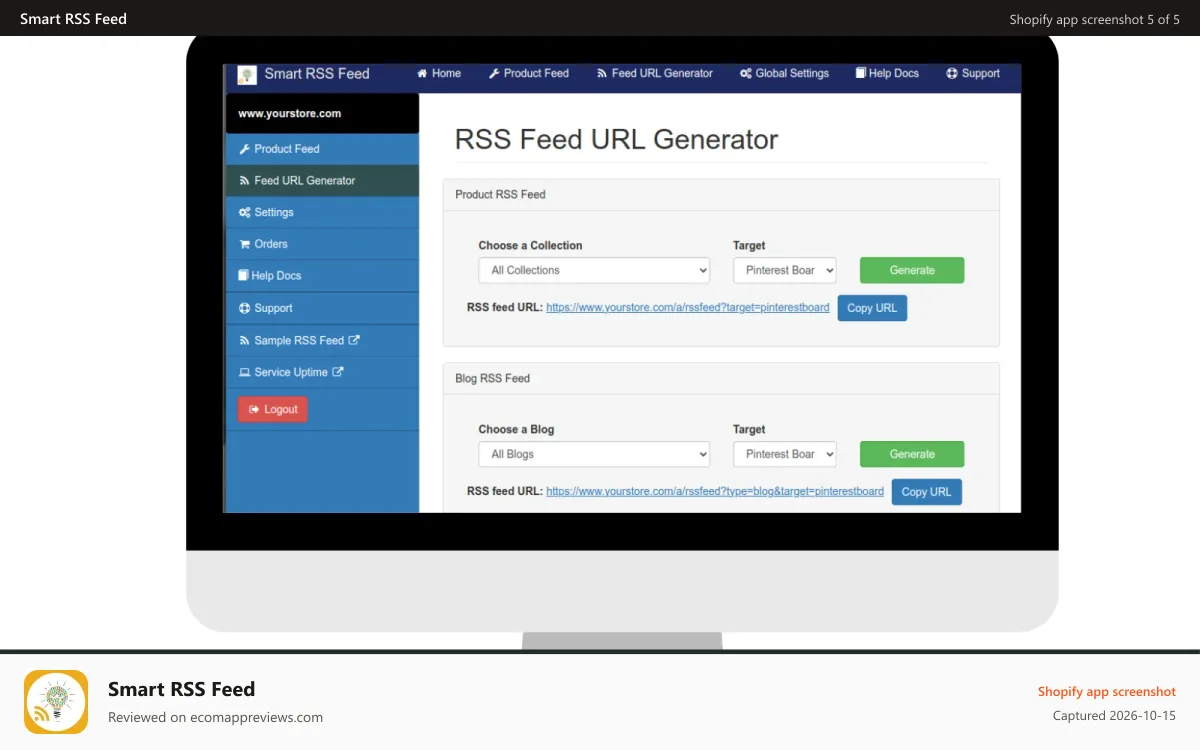Image resolution: width=1200 pixels, height=750 pixels.
Task: Click the Smart RSS Feed app icon in footer
Action: [x=56, y=702]
